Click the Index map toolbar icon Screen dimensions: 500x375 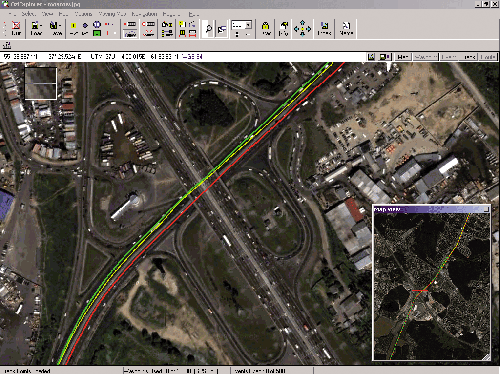click(324, 28)
